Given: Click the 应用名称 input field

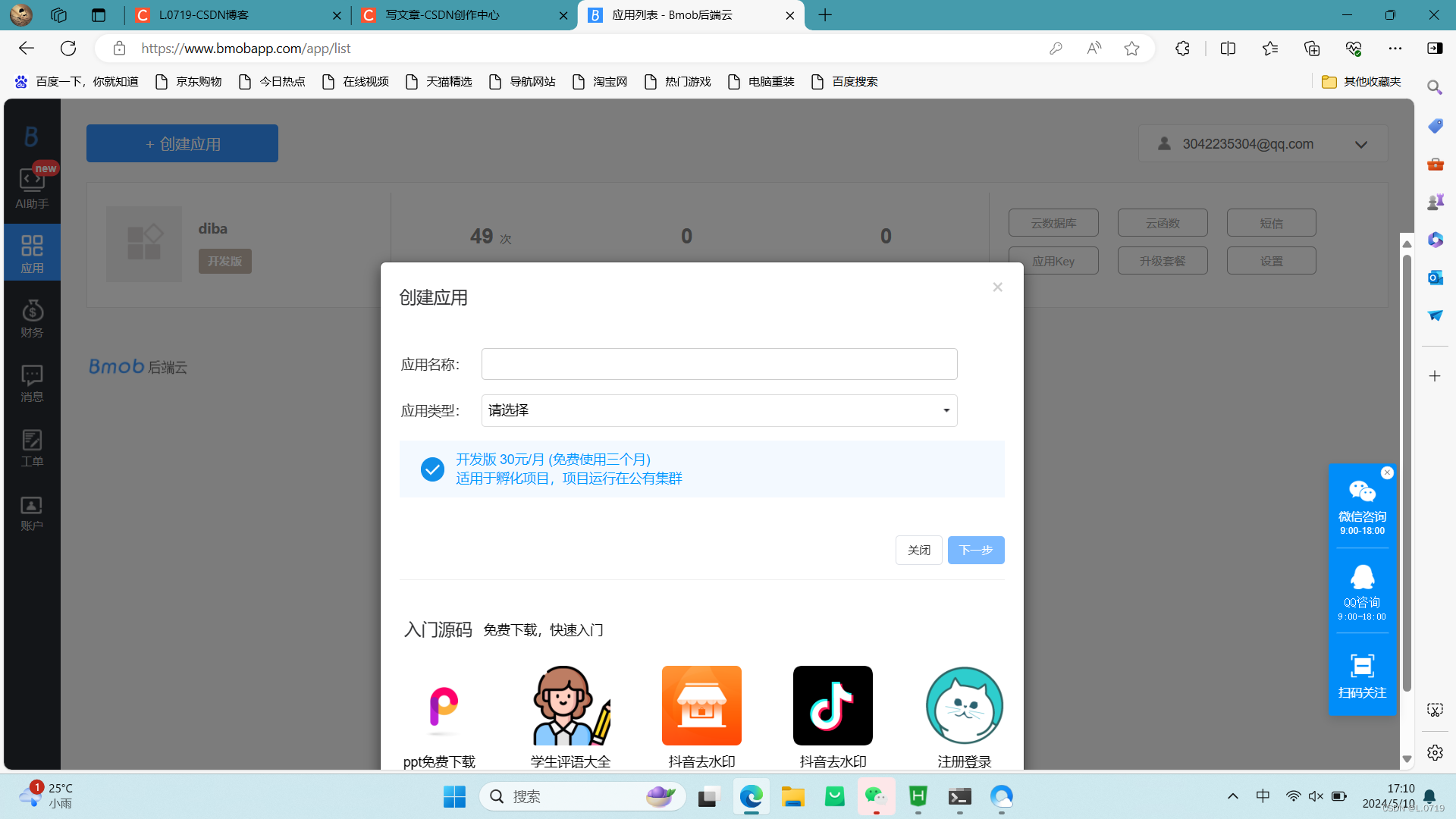Looking at the screenshot, I should (x=718, y=364).
